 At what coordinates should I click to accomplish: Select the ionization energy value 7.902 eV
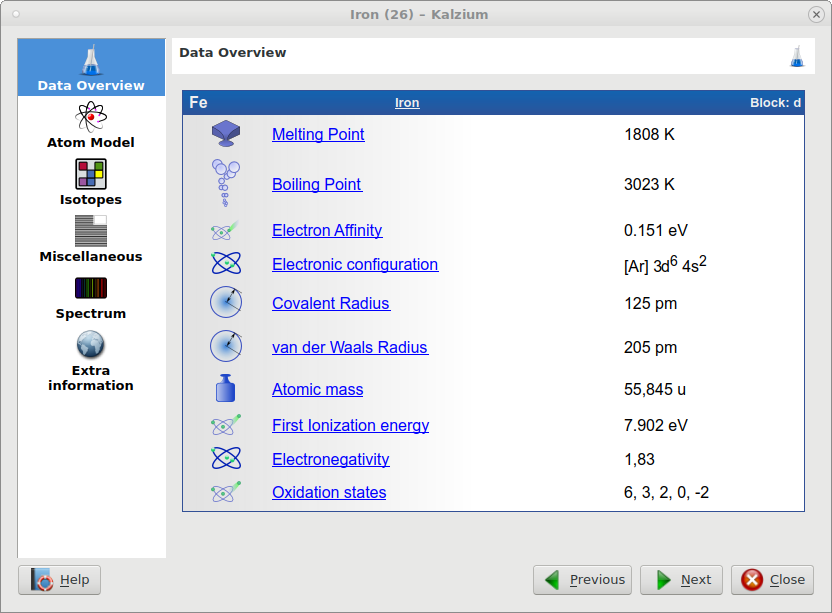656,425
